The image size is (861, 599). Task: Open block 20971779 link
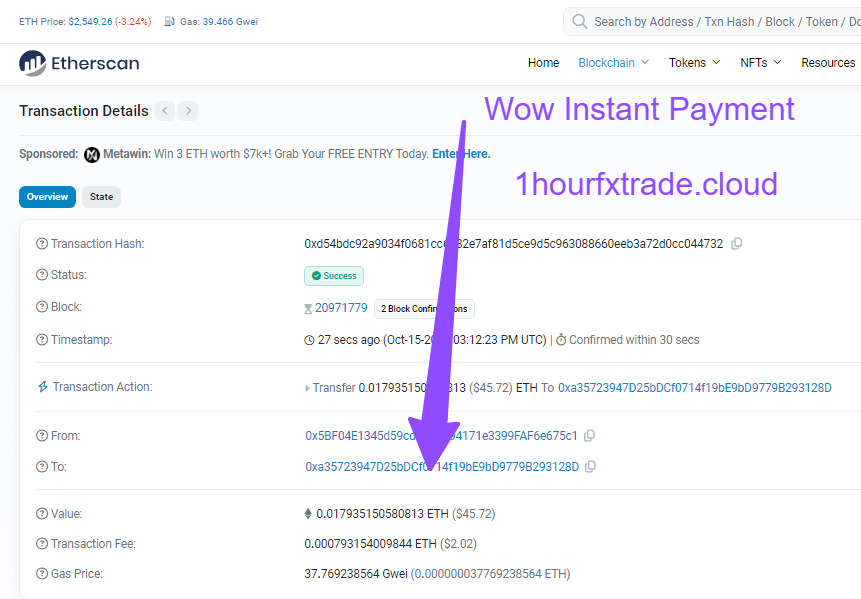341,307
